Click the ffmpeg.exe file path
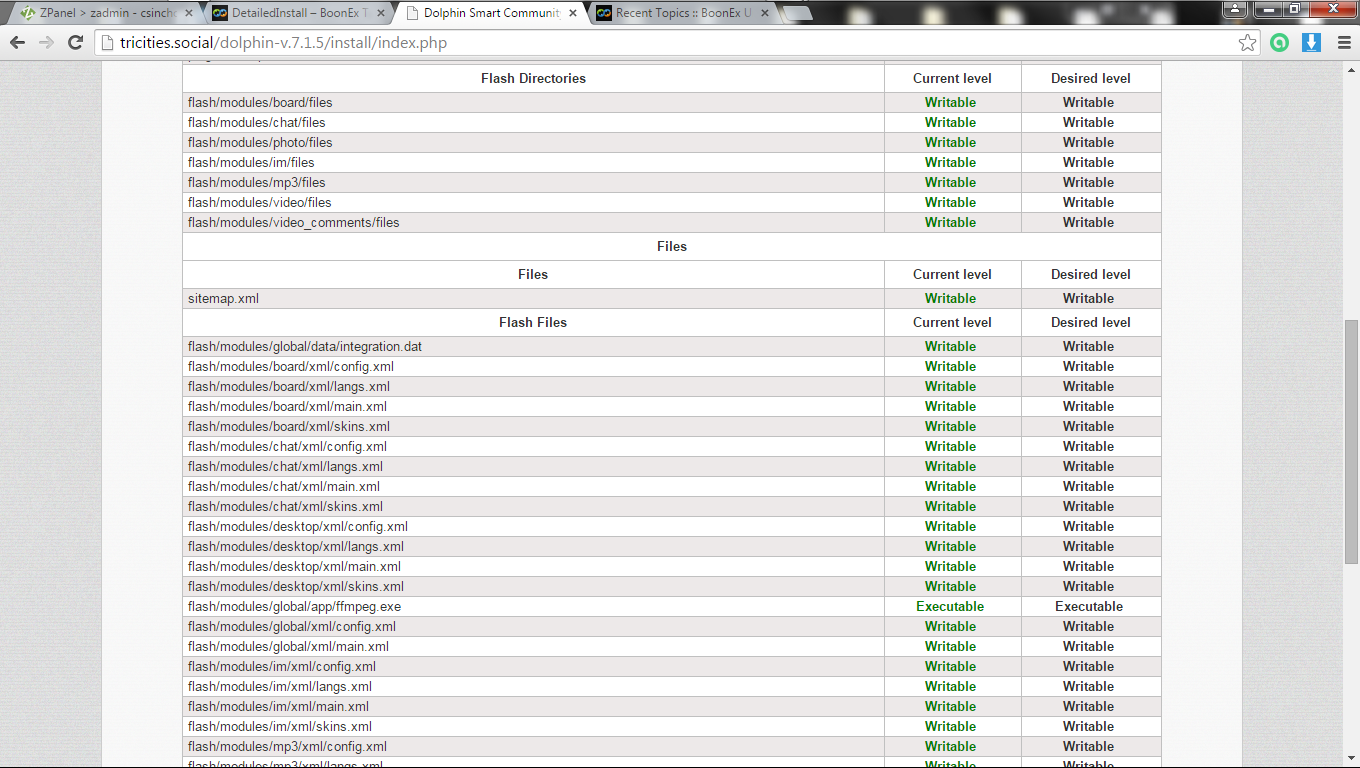 294,606
